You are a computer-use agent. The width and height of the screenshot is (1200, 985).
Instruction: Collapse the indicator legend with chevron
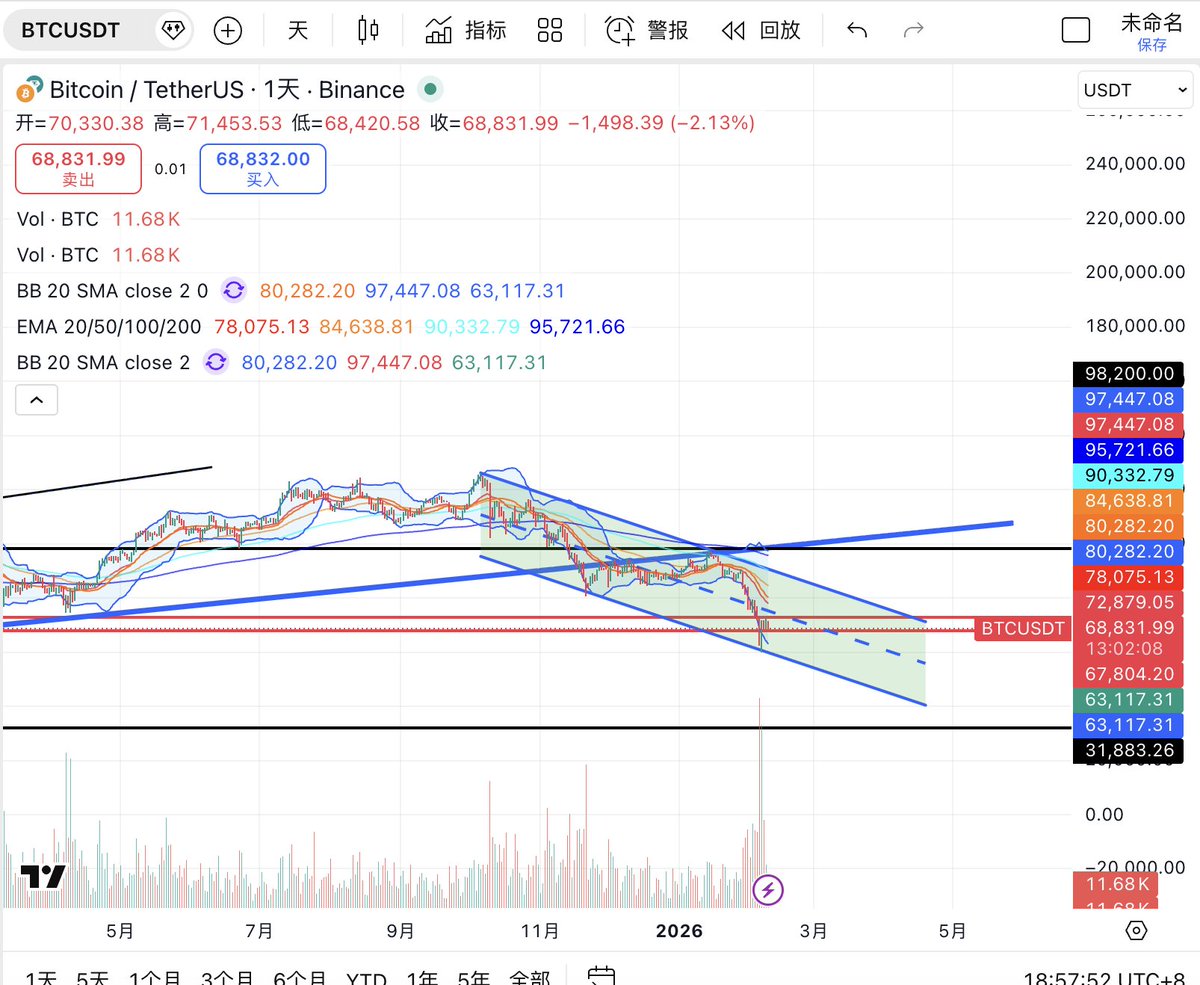coord(36,401)
